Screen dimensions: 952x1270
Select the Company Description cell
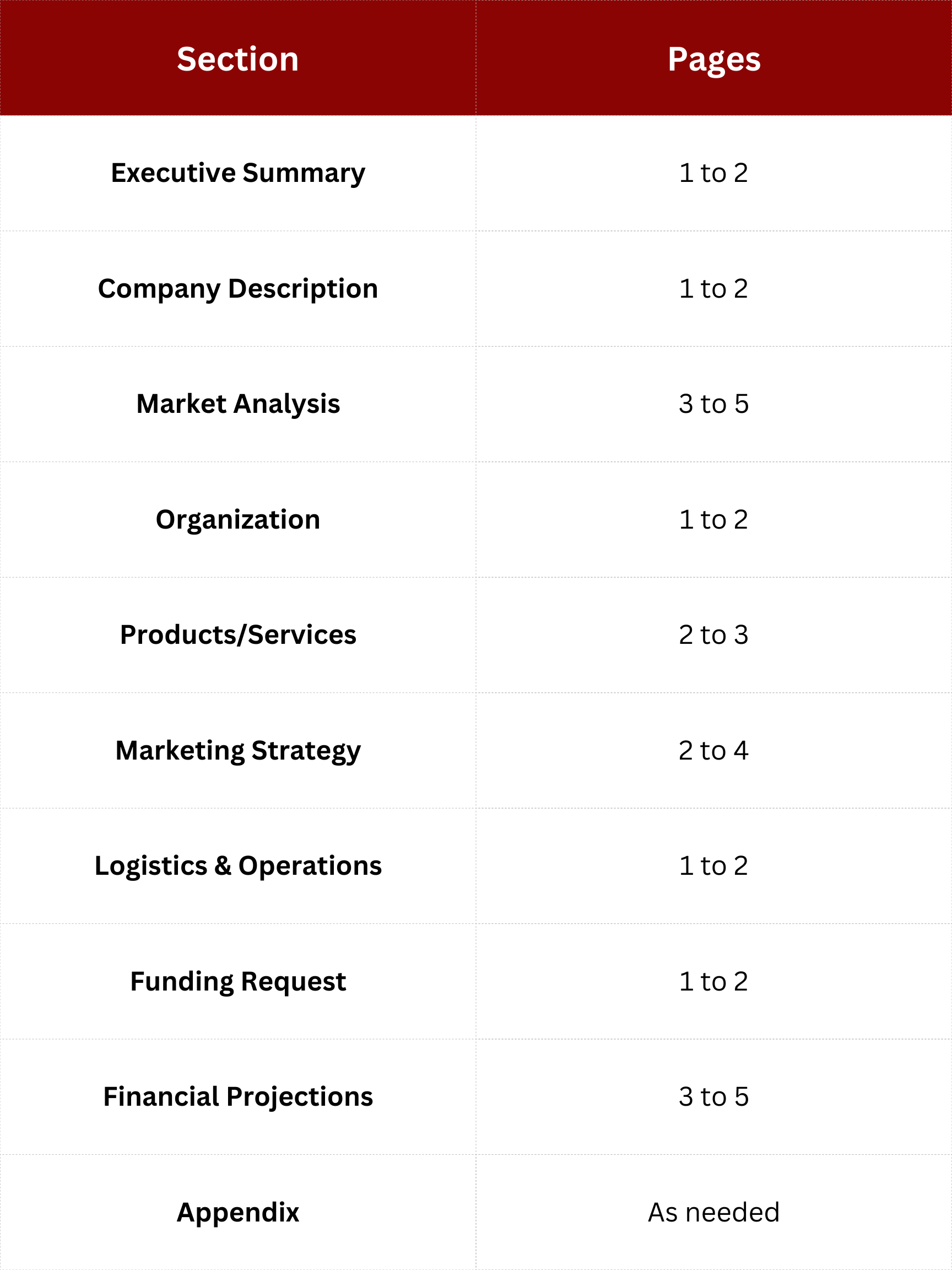click(237, 288)
